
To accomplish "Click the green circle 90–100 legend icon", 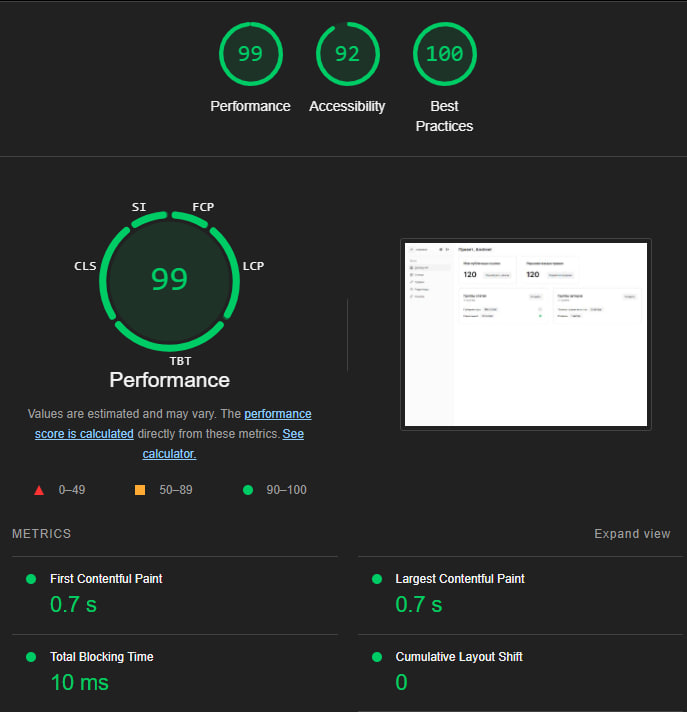I will tap(248, 490).
